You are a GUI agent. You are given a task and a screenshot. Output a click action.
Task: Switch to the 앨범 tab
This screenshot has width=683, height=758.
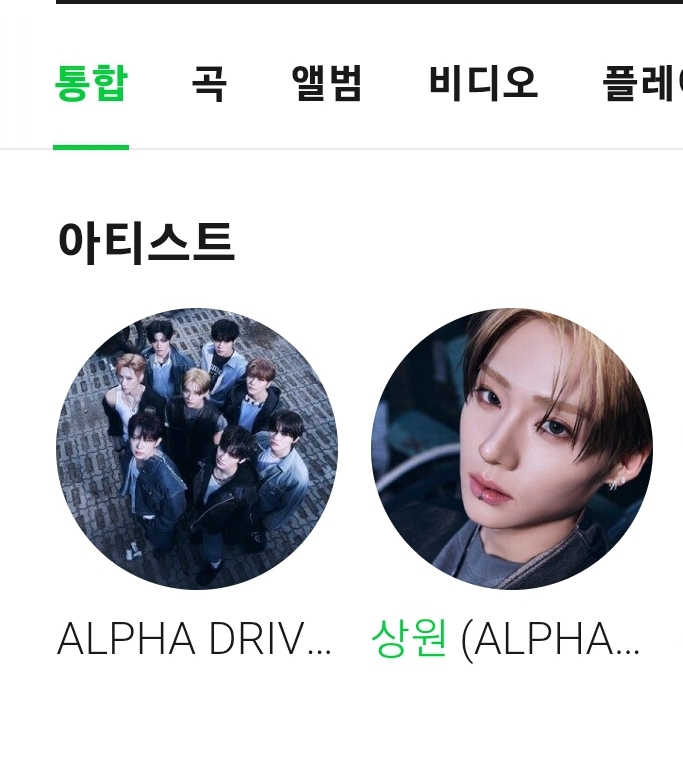point(327,83)
